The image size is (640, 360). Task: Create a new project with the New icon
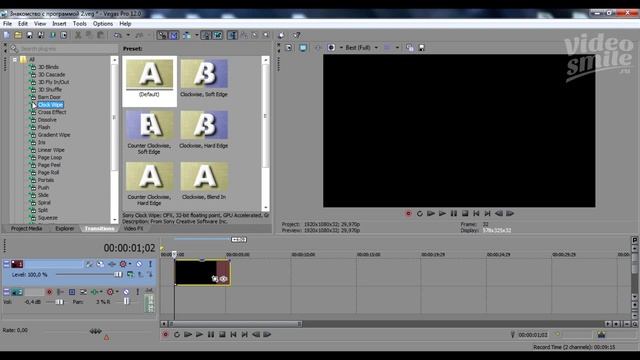point(7,36)
